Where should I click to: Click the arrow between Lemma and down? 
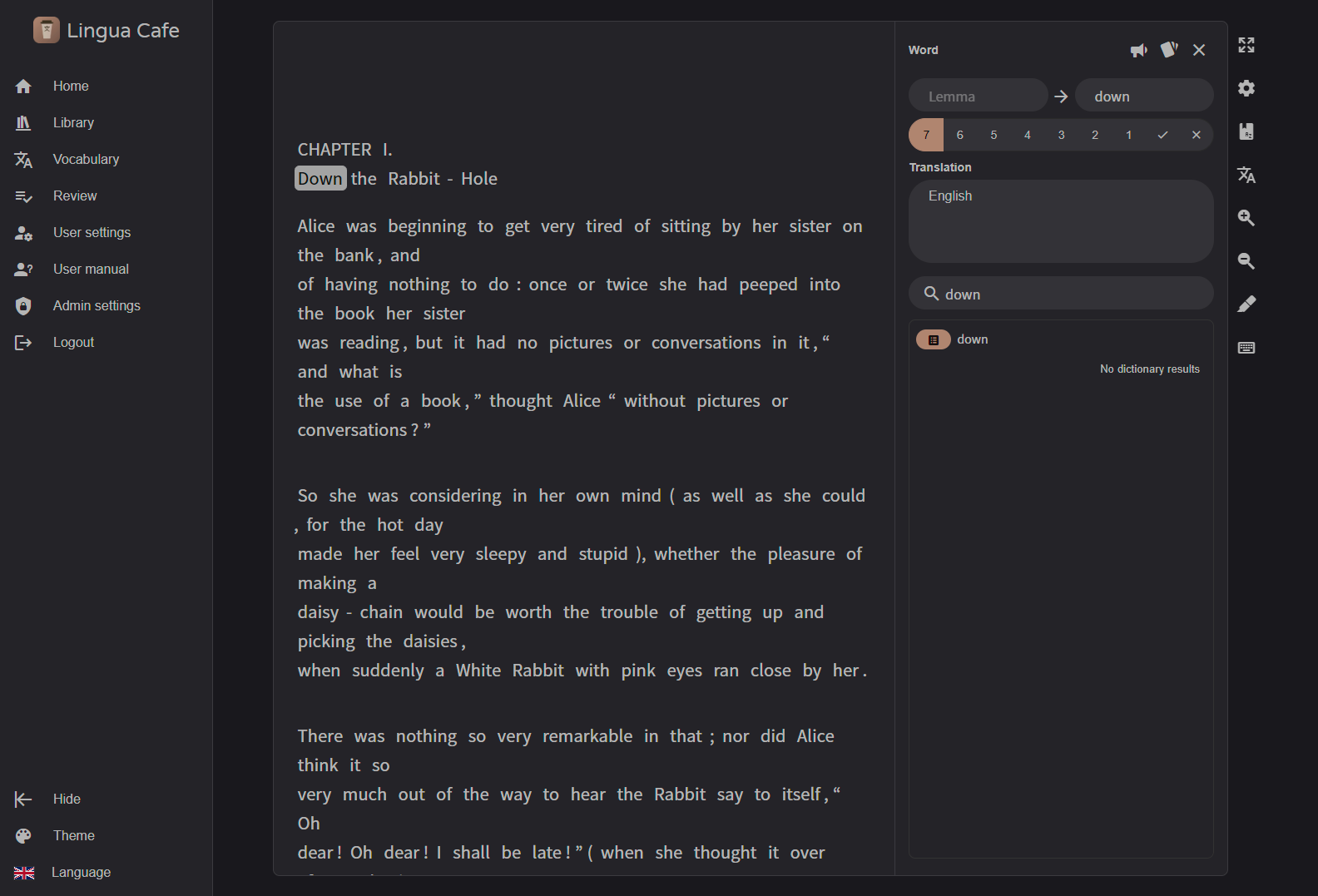point(1061,97)
